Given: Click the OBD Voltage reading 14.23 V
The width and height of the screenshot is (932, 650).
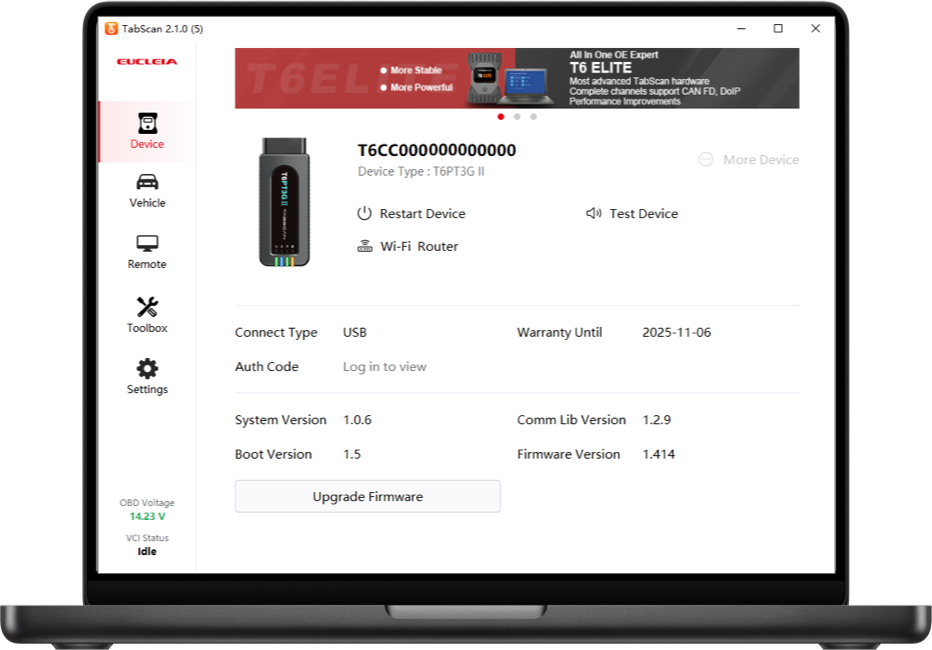Looking at the screenshot, I should tap(147, 516).
